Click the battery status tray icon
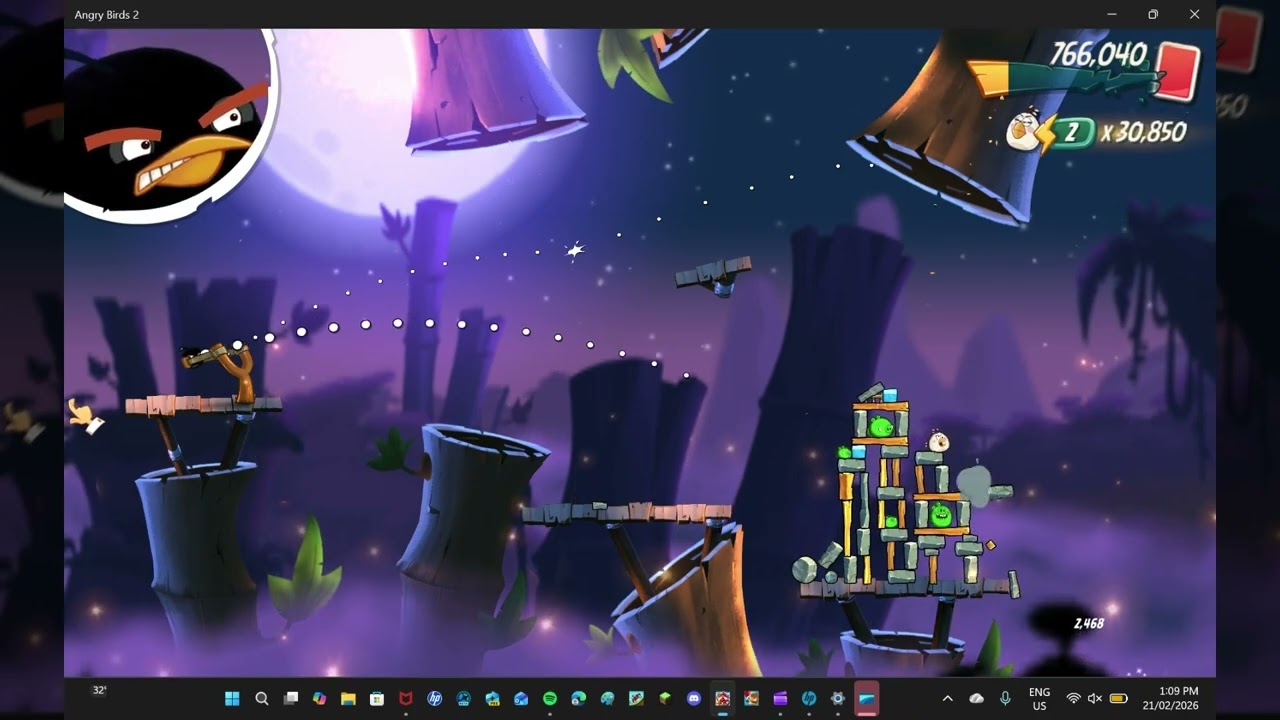 [x=1119, y=698]
